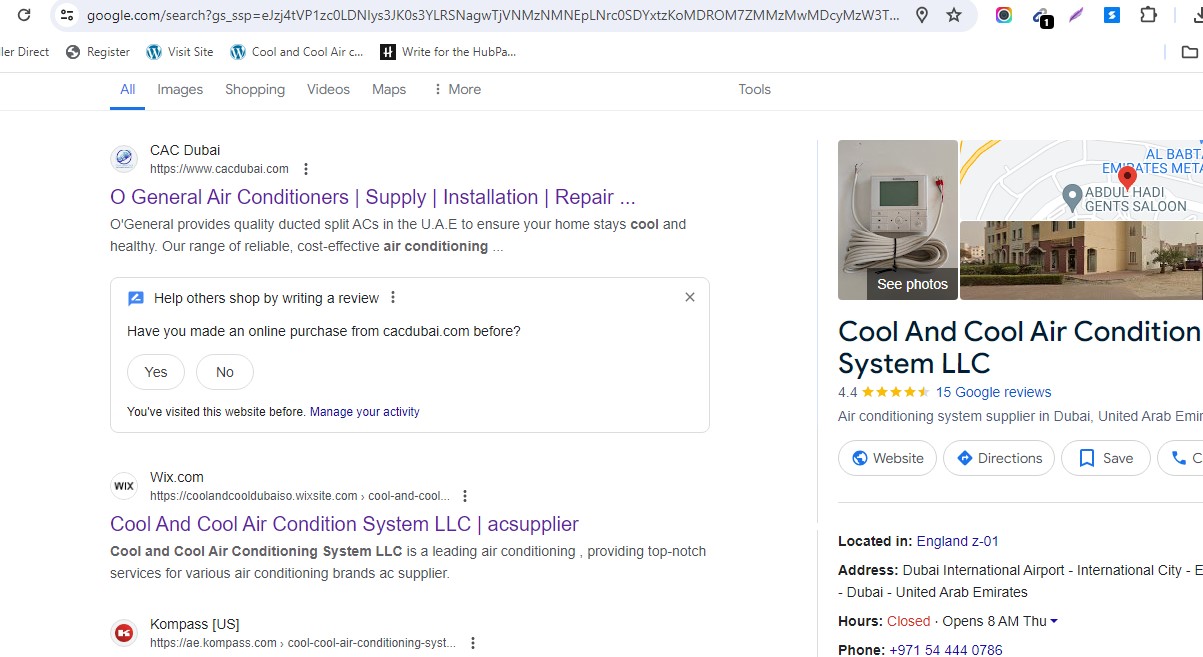Image resolution: width=1203 pixels, height=657 pixels.
Task: Click the Kompass [US] site name
Action: coord(195,624)
